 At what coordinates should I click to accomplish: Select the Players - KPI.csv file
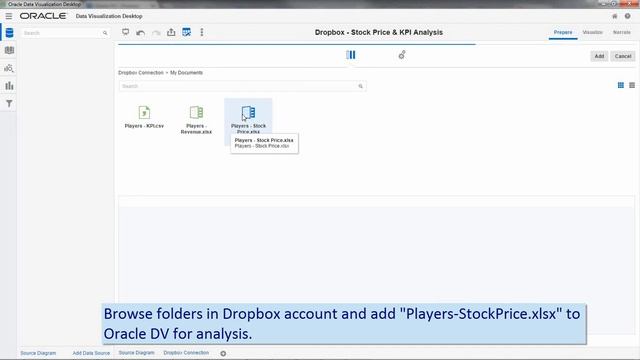(x=144, y=118)
